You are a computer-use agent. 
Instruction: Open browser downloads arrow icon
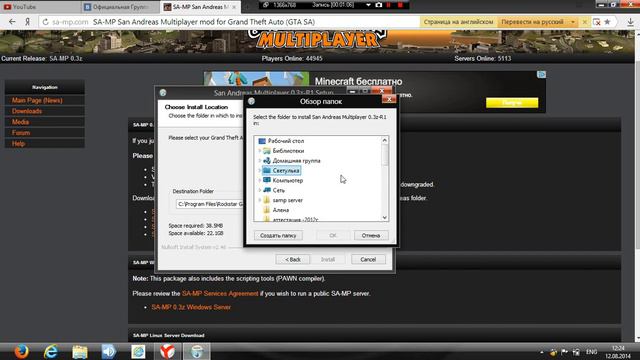pos(631,22)
